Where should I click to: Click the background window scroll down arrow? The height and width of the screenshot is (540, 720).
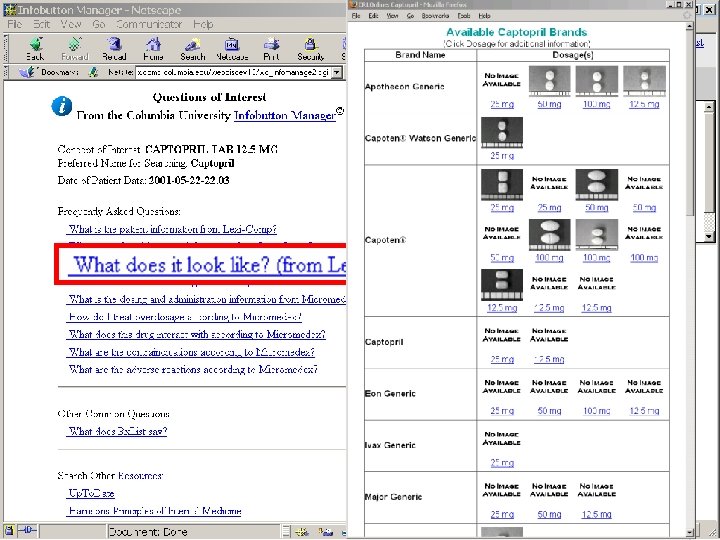(x=709, y=237)
